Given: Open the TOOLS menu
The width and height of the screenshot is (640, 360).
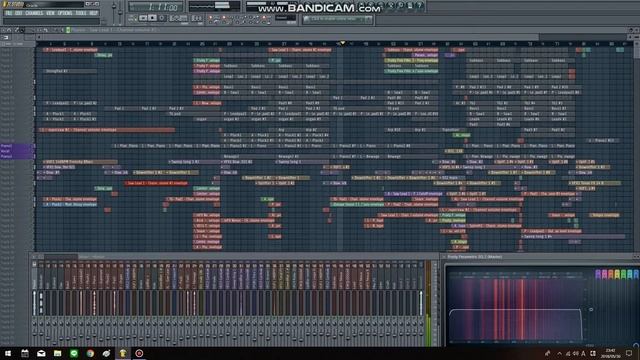Looking at the screenshot, I should pos(81,13).
